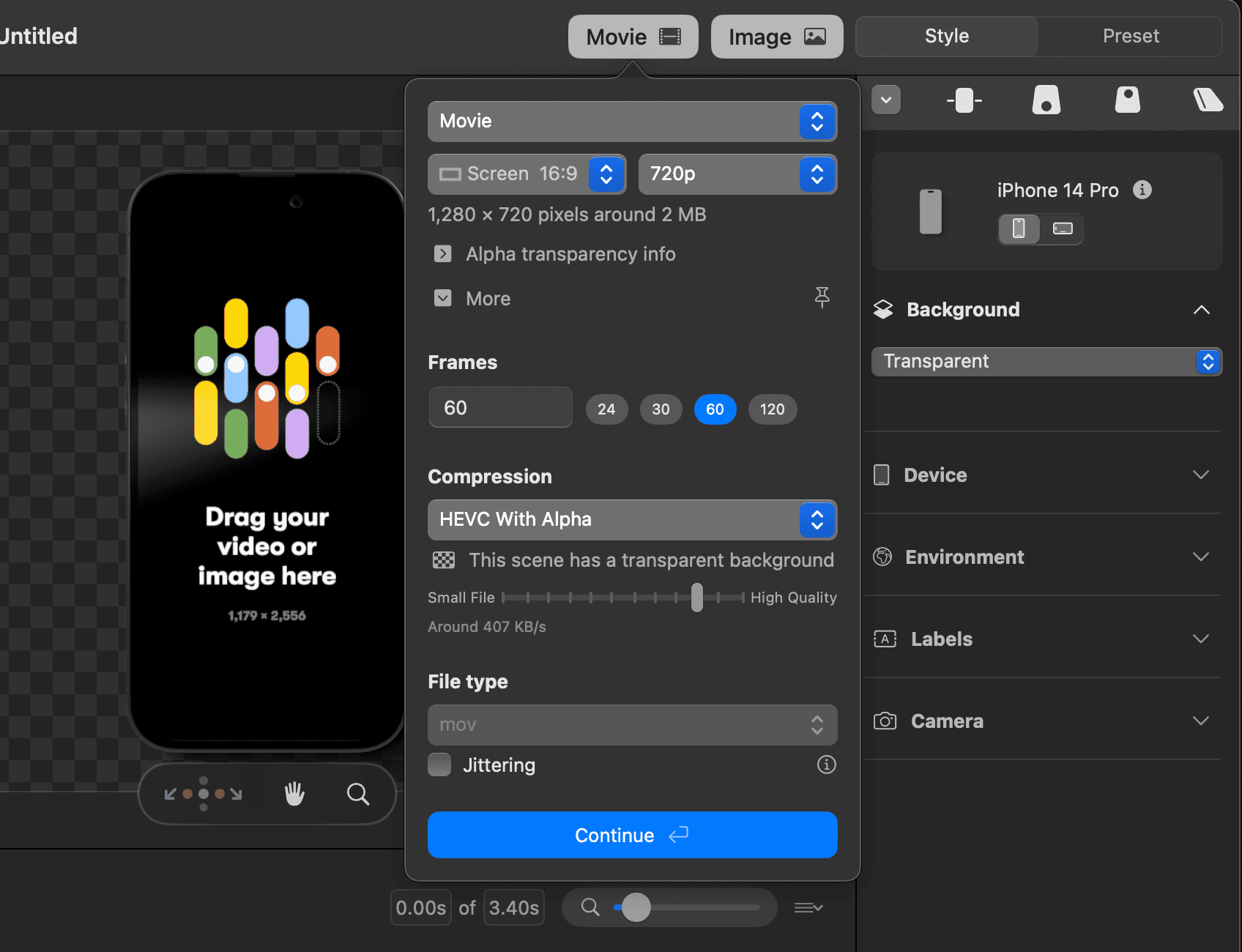Open the centered device angle preset

[x=964, y=100]
